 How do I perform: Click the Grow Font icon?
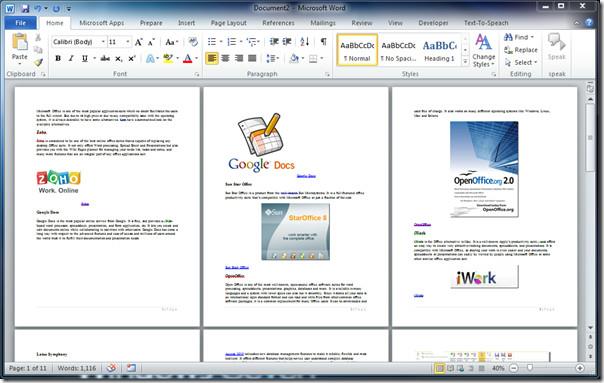139,42
